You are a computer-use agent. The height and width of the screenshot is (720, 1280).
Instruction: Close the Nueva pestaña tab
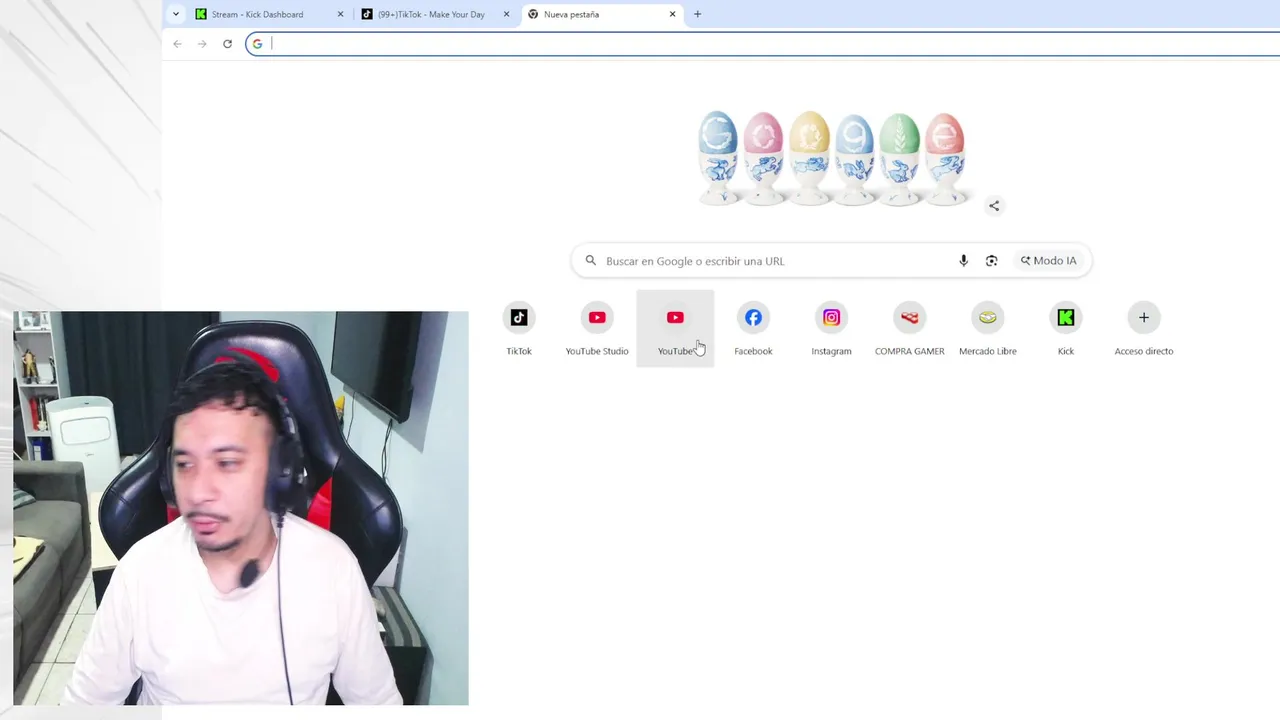point(672,14)
